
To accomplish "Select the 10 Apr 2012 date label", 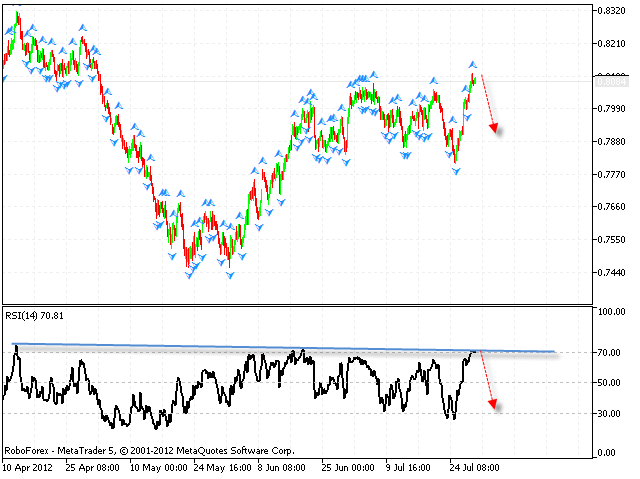I will coord(29,467).
